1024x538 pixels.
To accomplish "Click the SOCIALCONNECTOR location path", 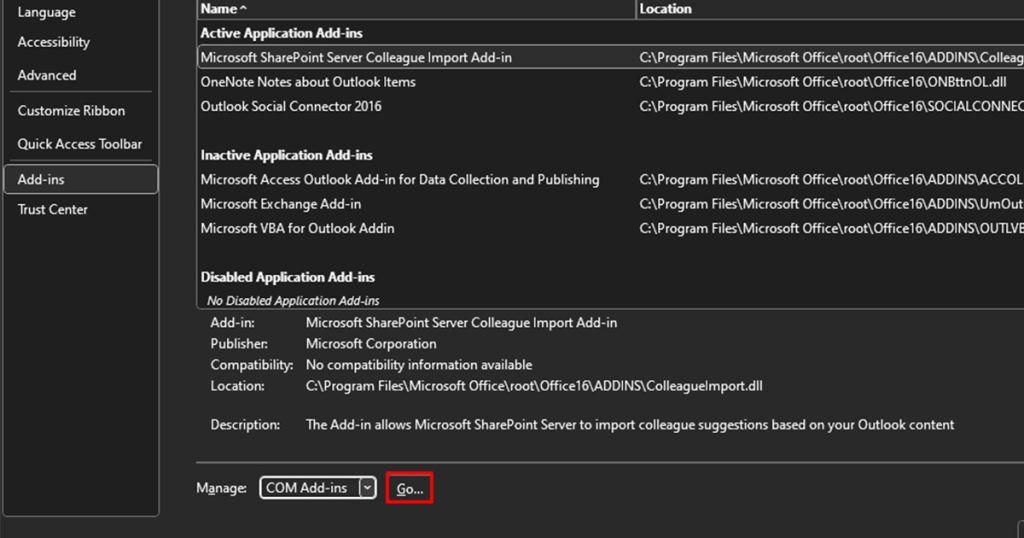I will point(831,106).
